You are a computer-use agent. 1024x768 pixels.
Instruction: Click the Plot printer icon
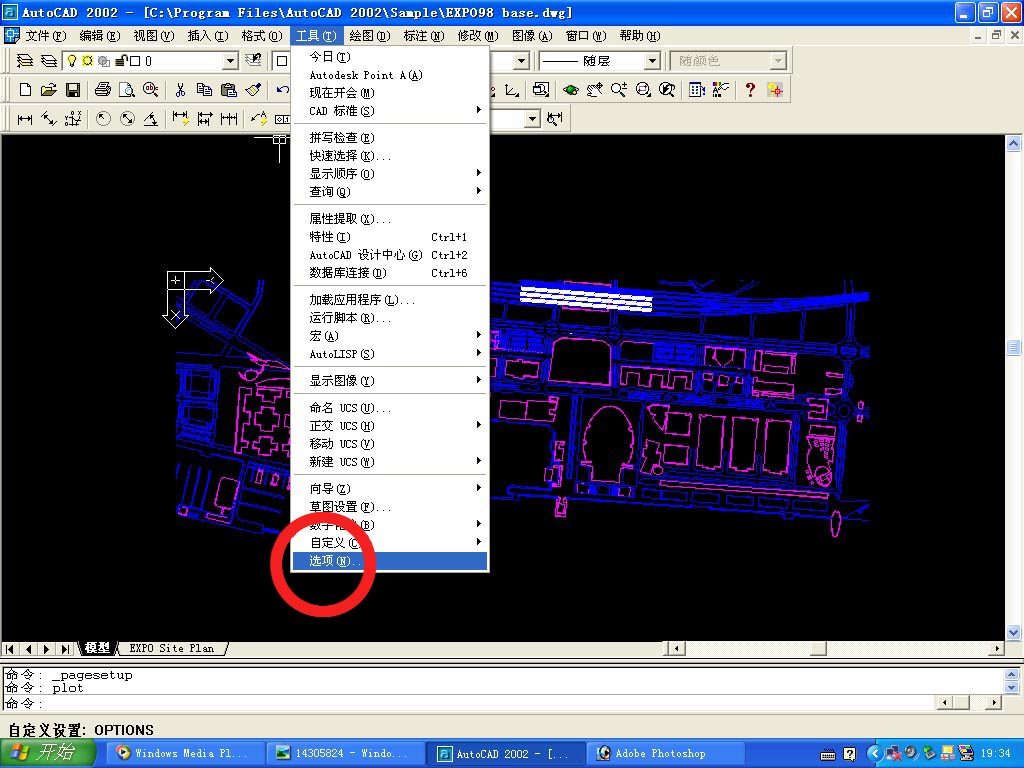pos(103,90)
